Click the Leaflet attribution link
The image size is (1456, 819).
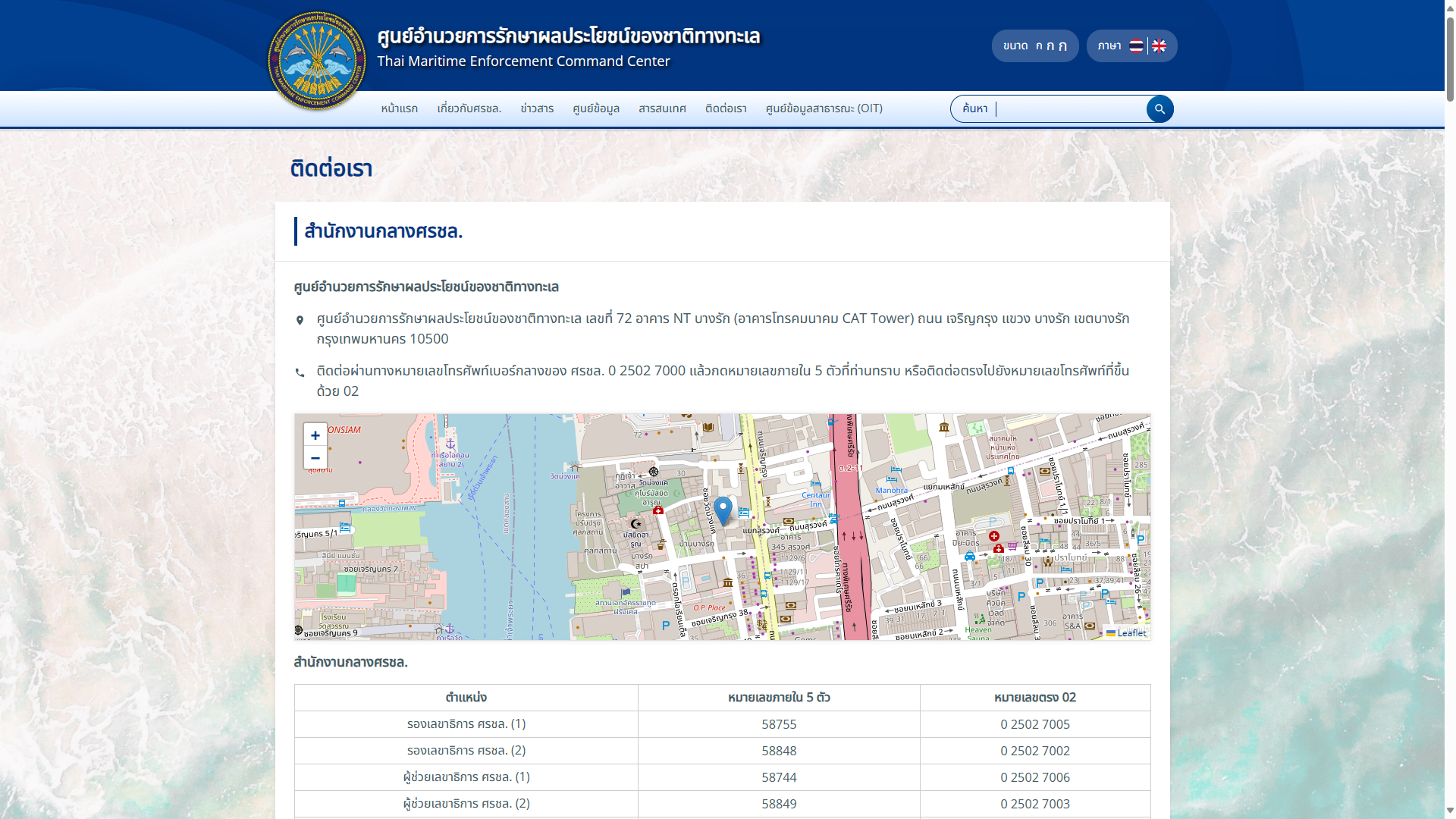1131,633
